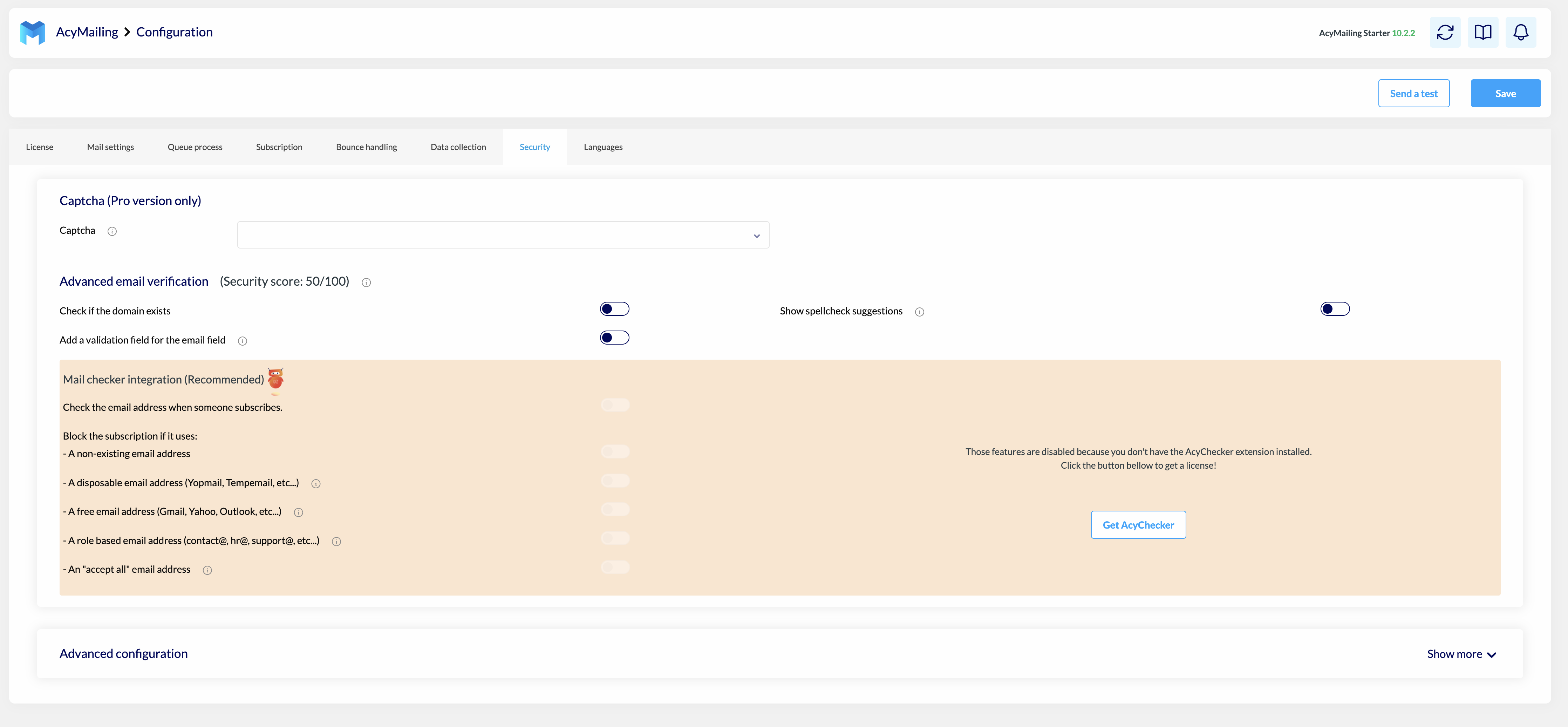The image size is (1568, 727).
Task: Click Get AcyChecker button
Action: (1138, 525)
